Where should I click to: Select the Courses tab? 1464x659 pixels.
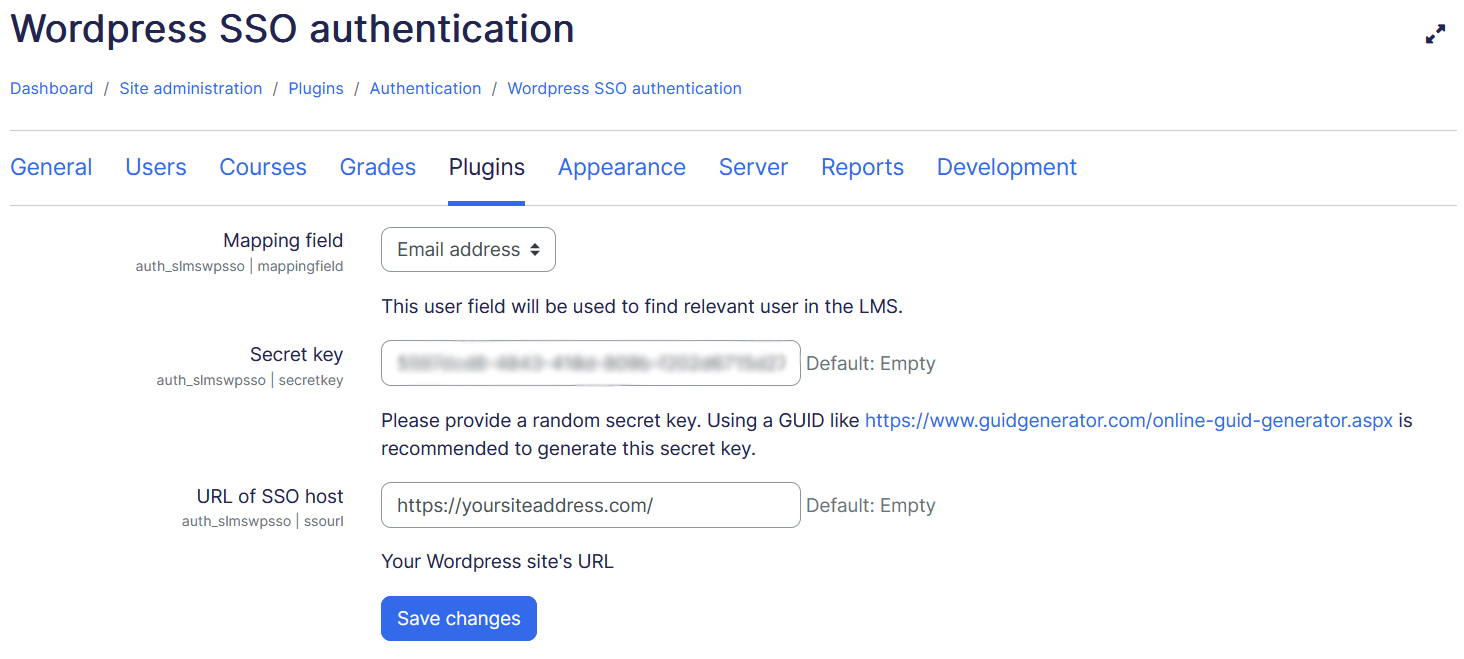[263, 167]
